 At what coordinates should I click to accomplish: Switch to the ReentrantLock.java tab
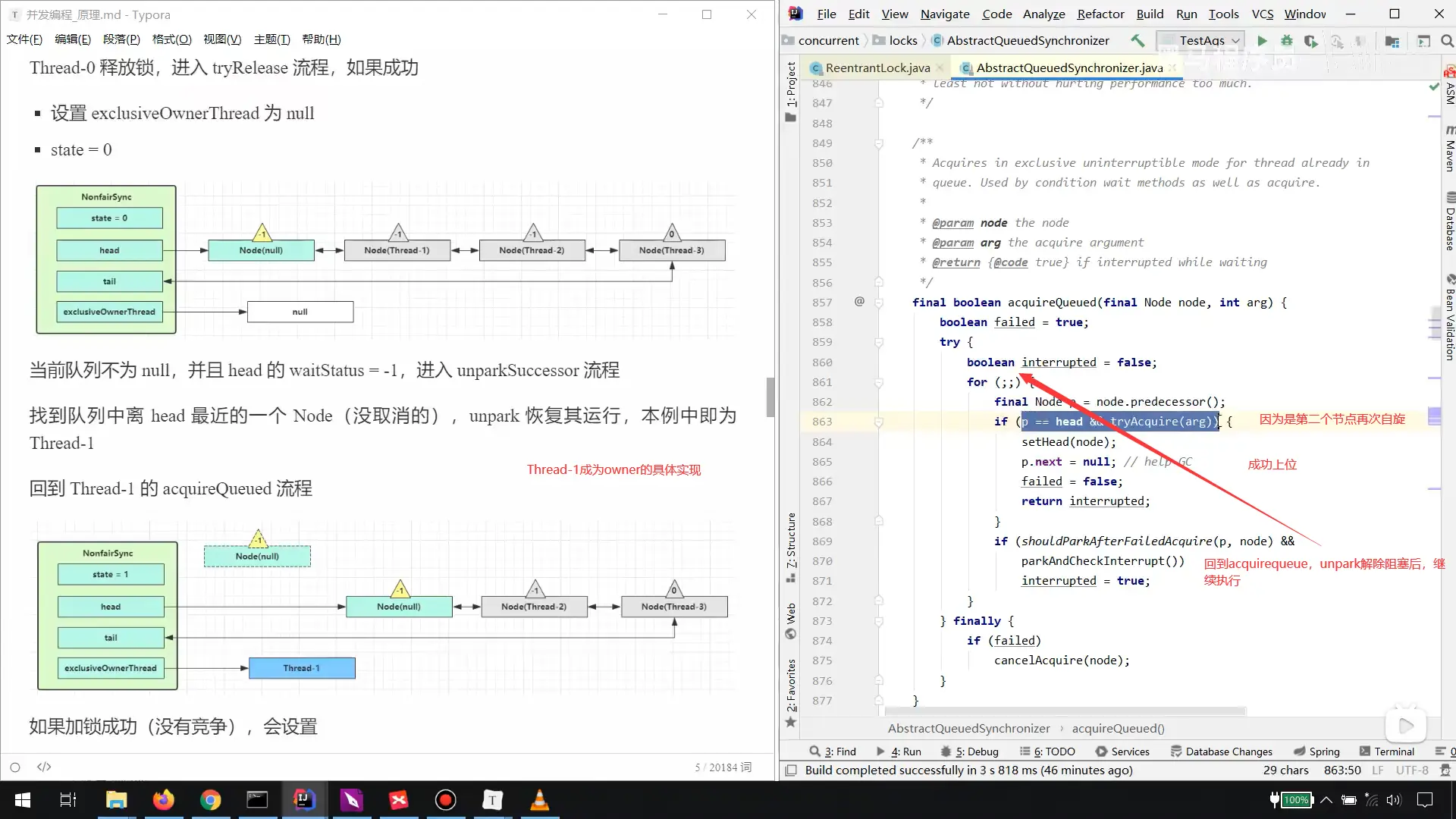pyautogui.click(x=877, y=67)
